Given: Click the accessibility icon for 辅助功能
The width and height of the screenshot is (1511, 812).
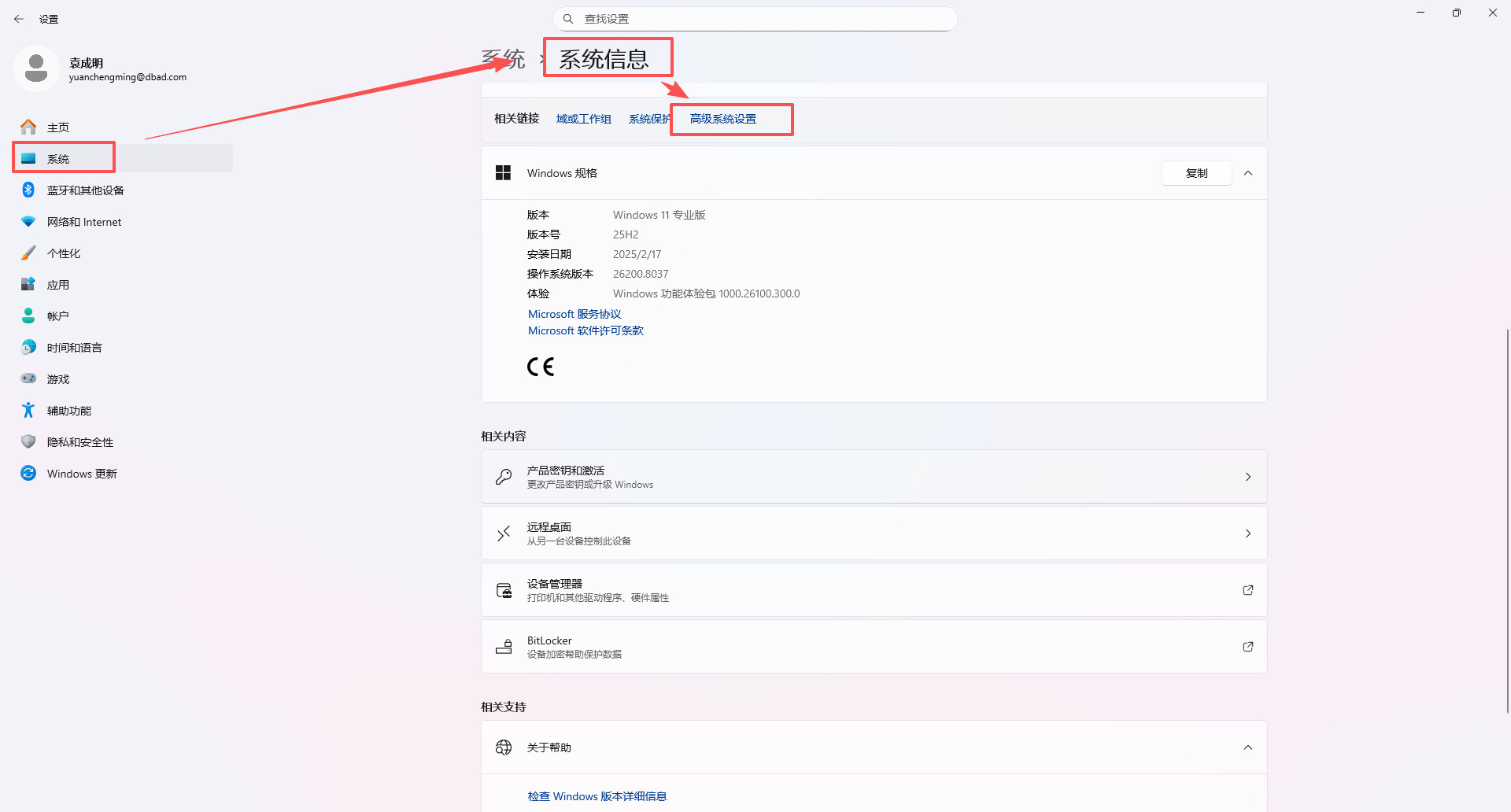Looking at the screenshot, I should point(28,410).
